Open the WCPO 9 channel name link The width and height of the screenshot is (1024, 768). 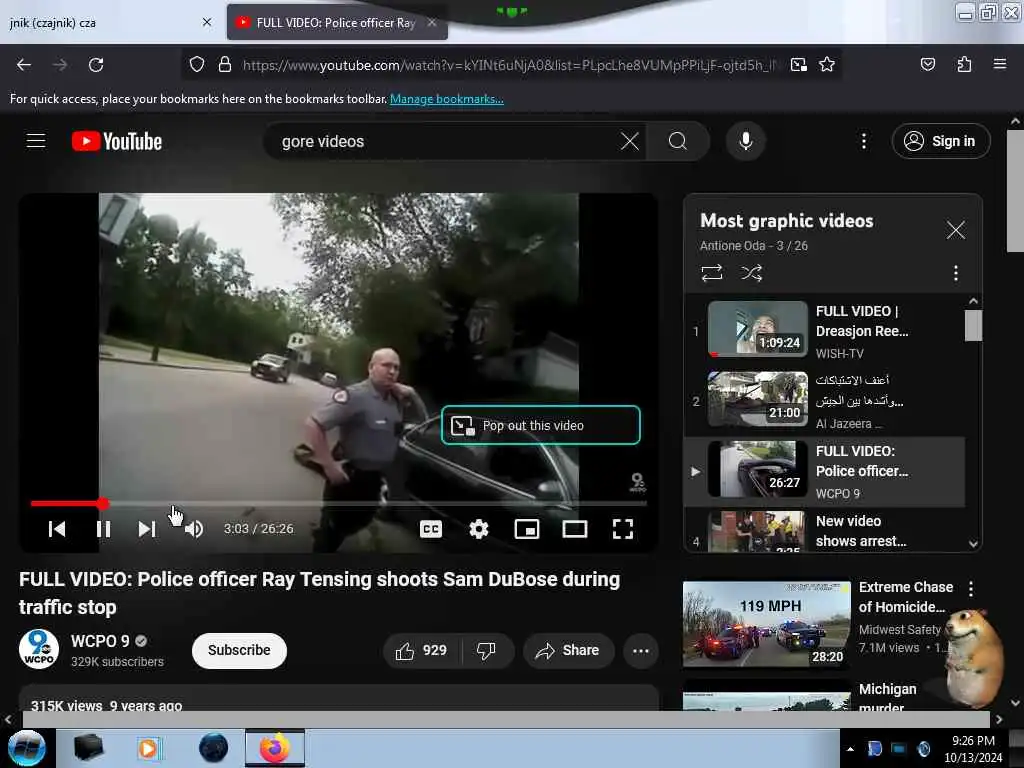click(x=100, y=641)
